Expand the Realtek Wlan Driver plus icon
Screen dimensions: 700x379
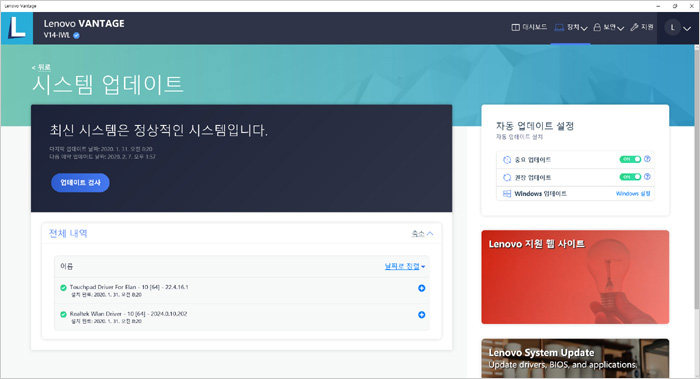tap(421, 315)
